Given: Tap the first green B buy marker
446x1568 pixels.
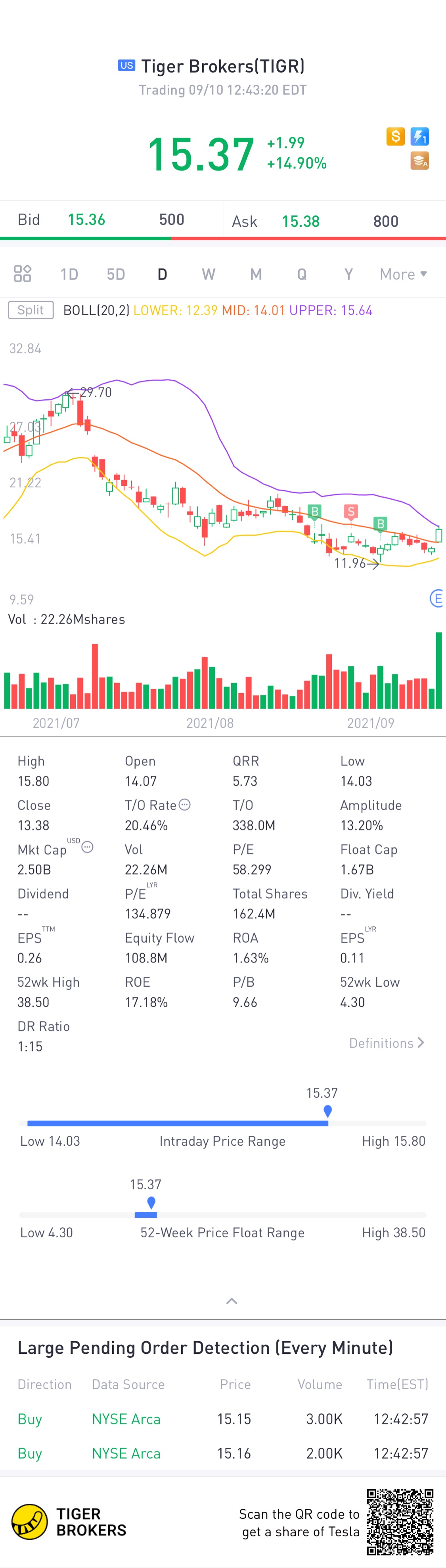Looking at the screenshot, I should tap(314, 512).
